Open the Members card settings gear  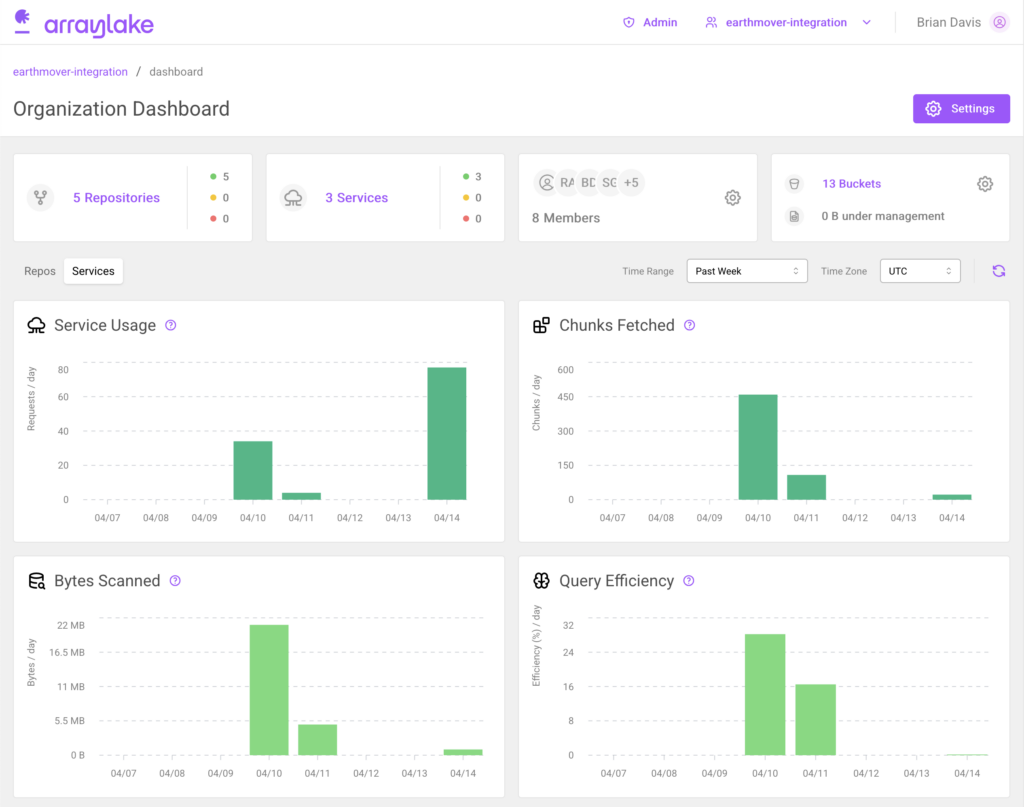pos(732,198)
